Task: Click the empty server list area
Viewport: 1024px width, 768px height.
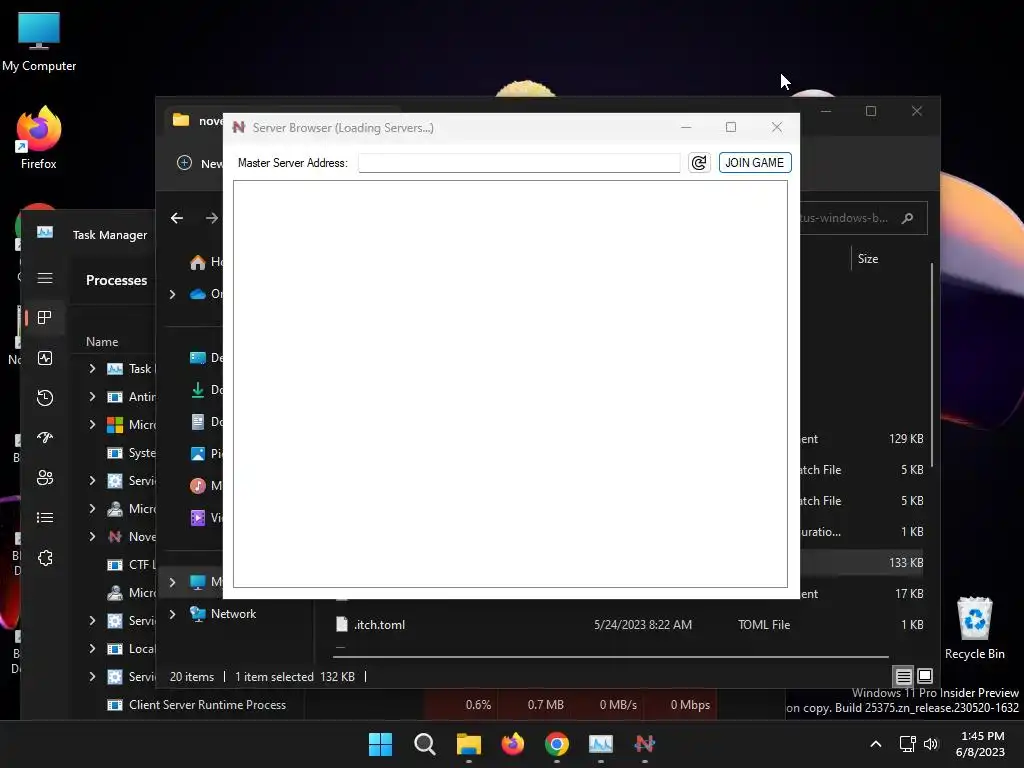Action: point(510,384)
